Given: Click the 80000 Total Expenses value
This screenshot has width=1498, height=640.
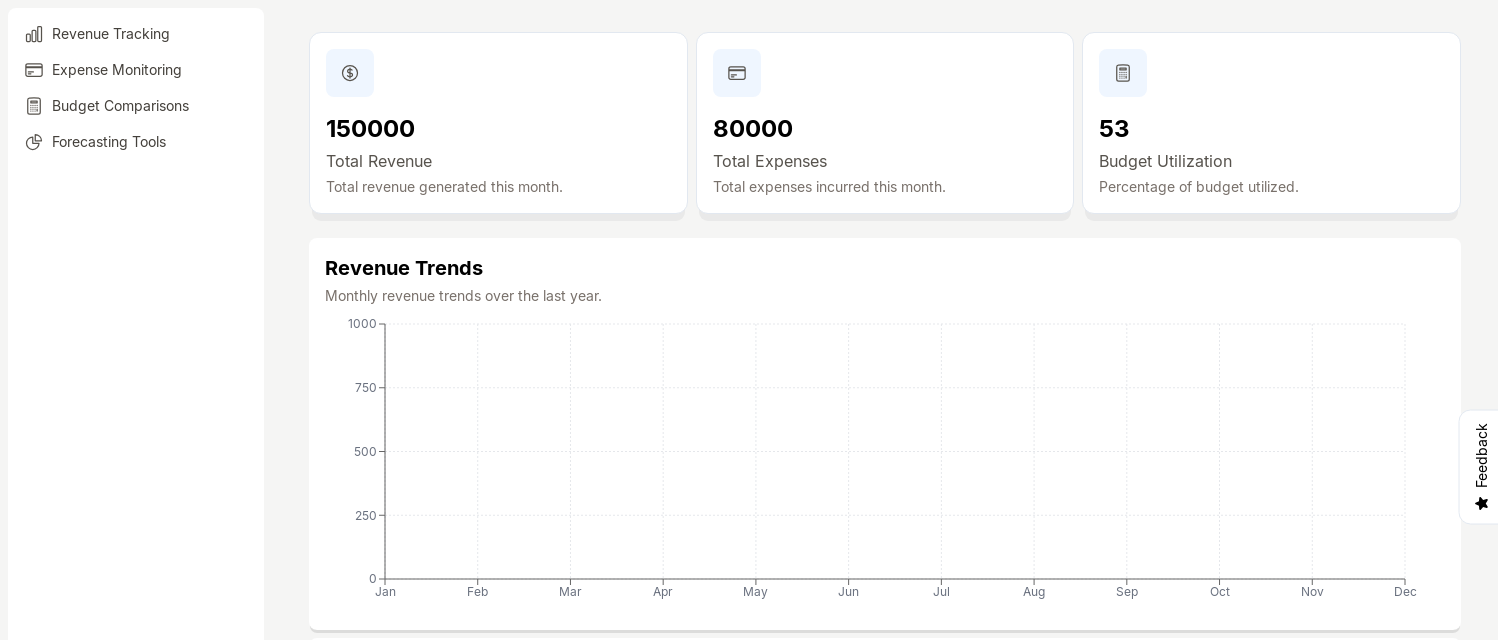Looking at the screenshot, I should tap(753, 129).
